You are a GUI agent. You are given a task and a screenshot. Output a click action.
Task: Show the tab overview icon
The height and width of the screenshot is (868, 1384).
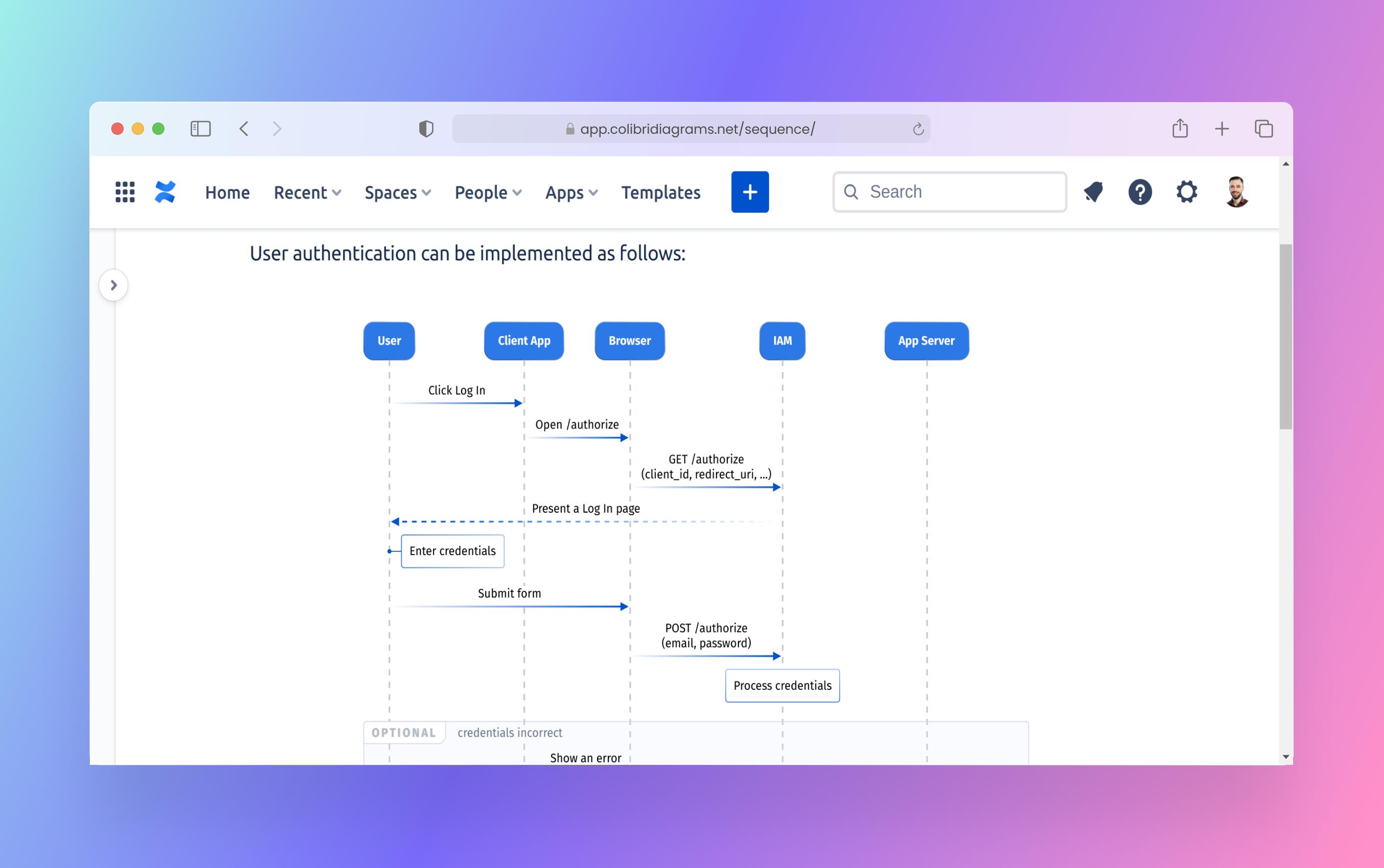pyautogui.click(x=1263, y=129)
